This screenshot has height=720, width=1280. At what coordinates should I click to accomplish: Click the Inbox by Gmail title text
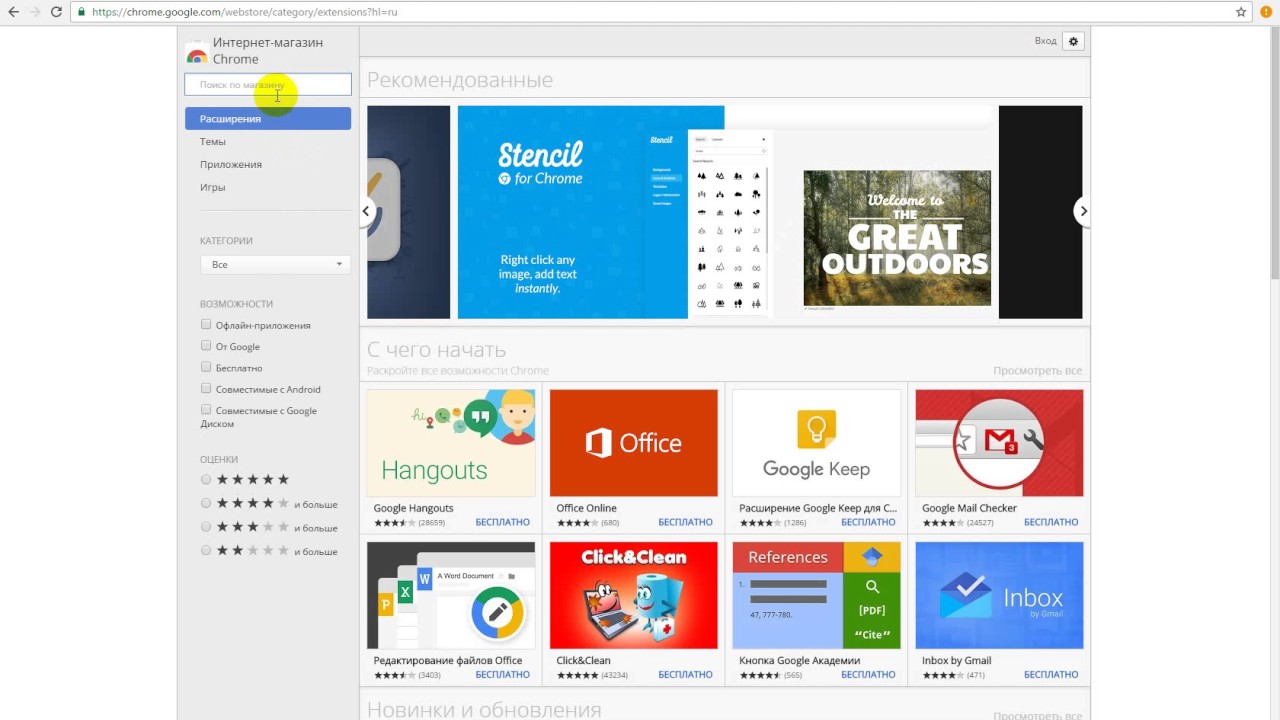956,660
